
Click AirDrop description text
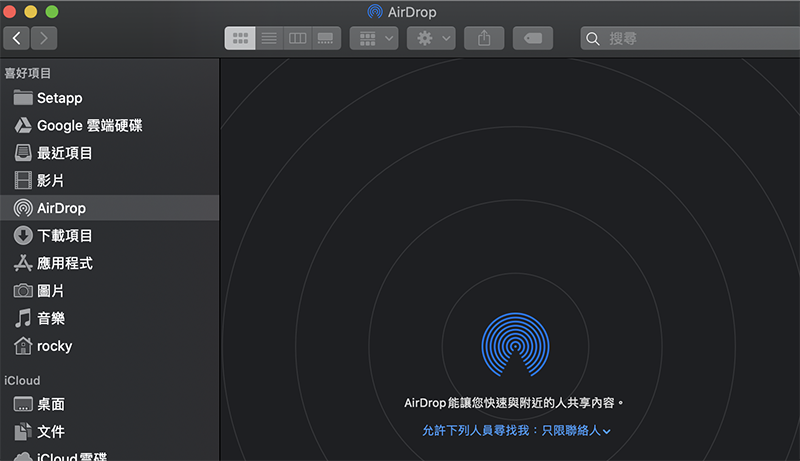coord(514,403)
